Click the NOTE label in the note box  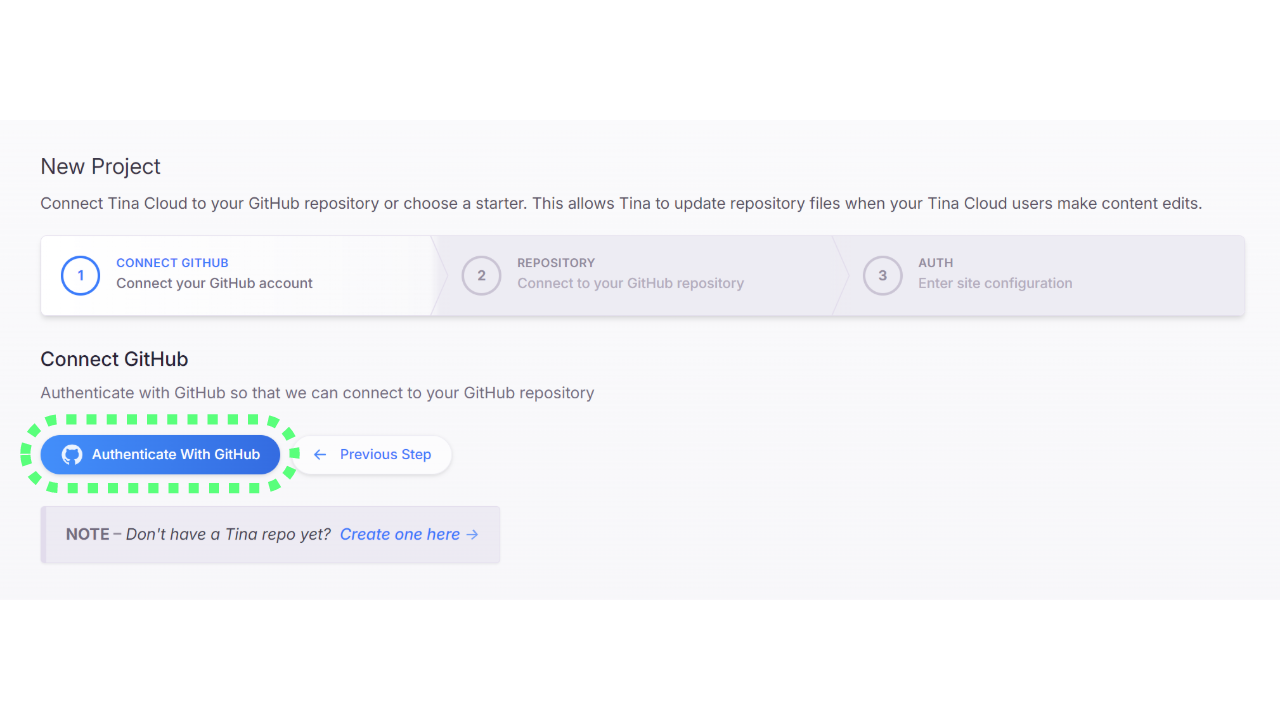(x=88, y=534)
